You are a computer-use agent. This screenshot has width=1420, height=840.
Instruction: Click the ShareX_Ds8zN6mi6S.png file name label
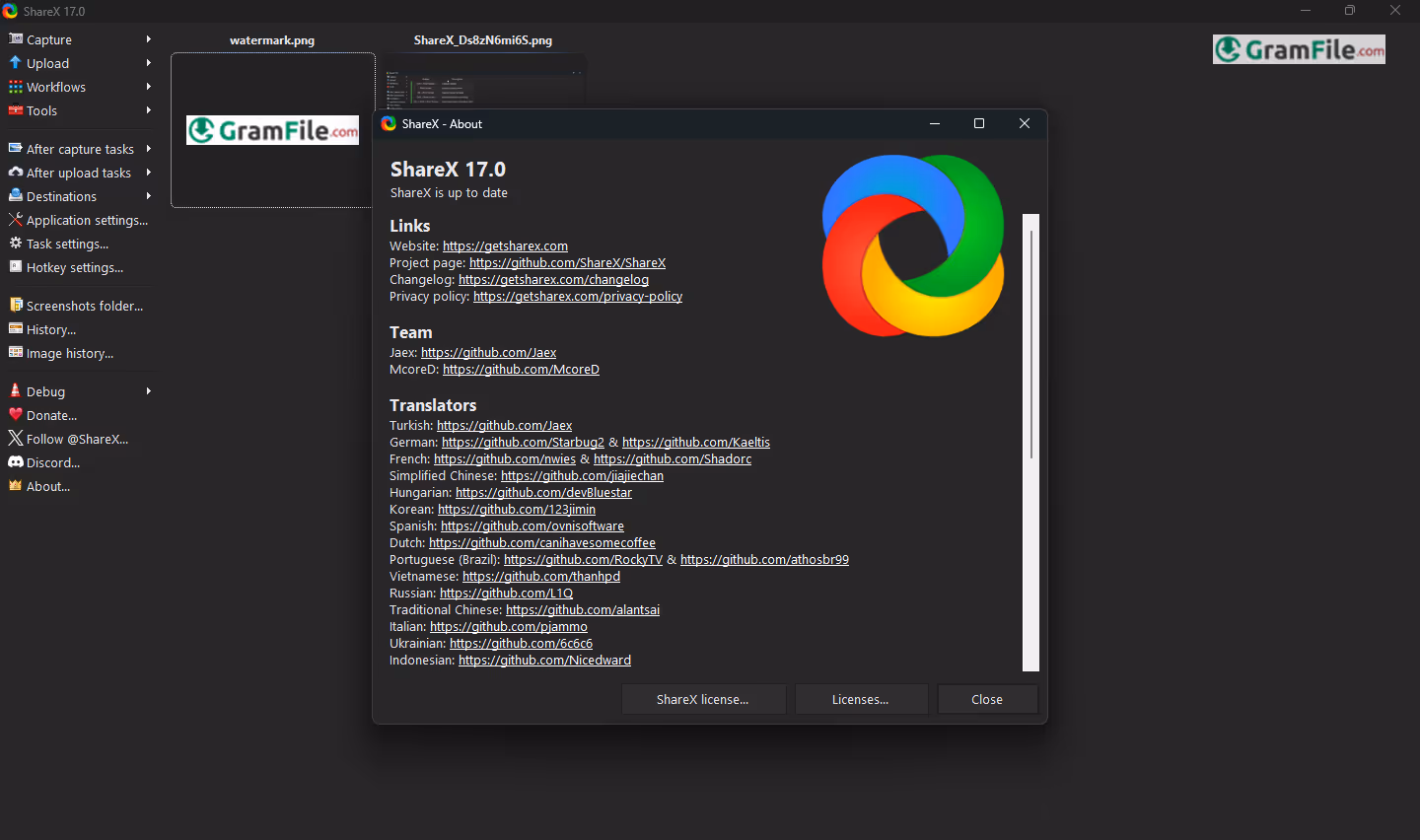point(483,40)
